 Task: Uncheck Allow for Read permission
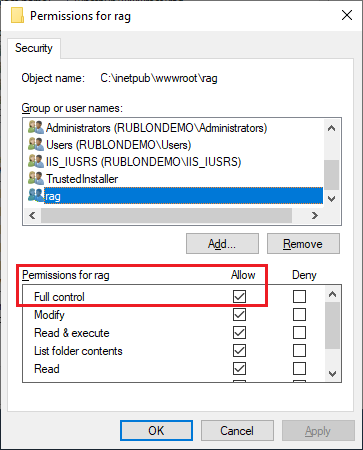(239, 369)
